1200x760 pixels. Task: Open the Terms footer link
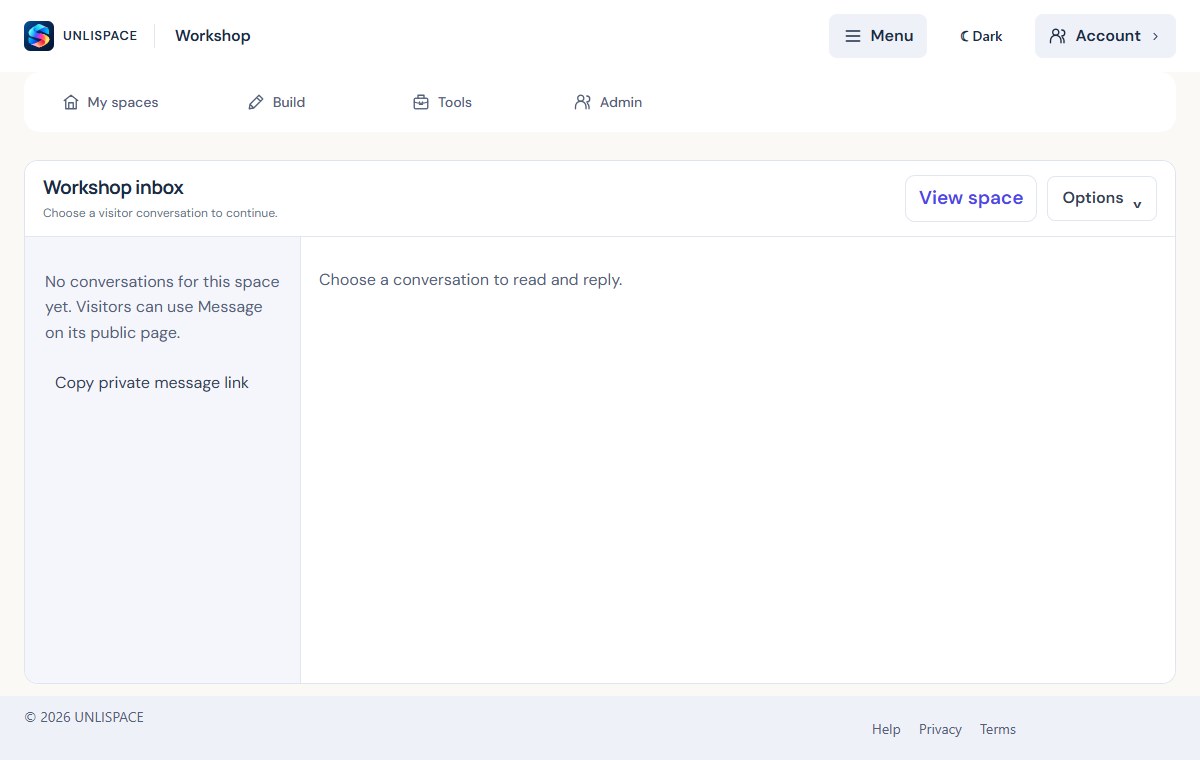coord(998,729)
